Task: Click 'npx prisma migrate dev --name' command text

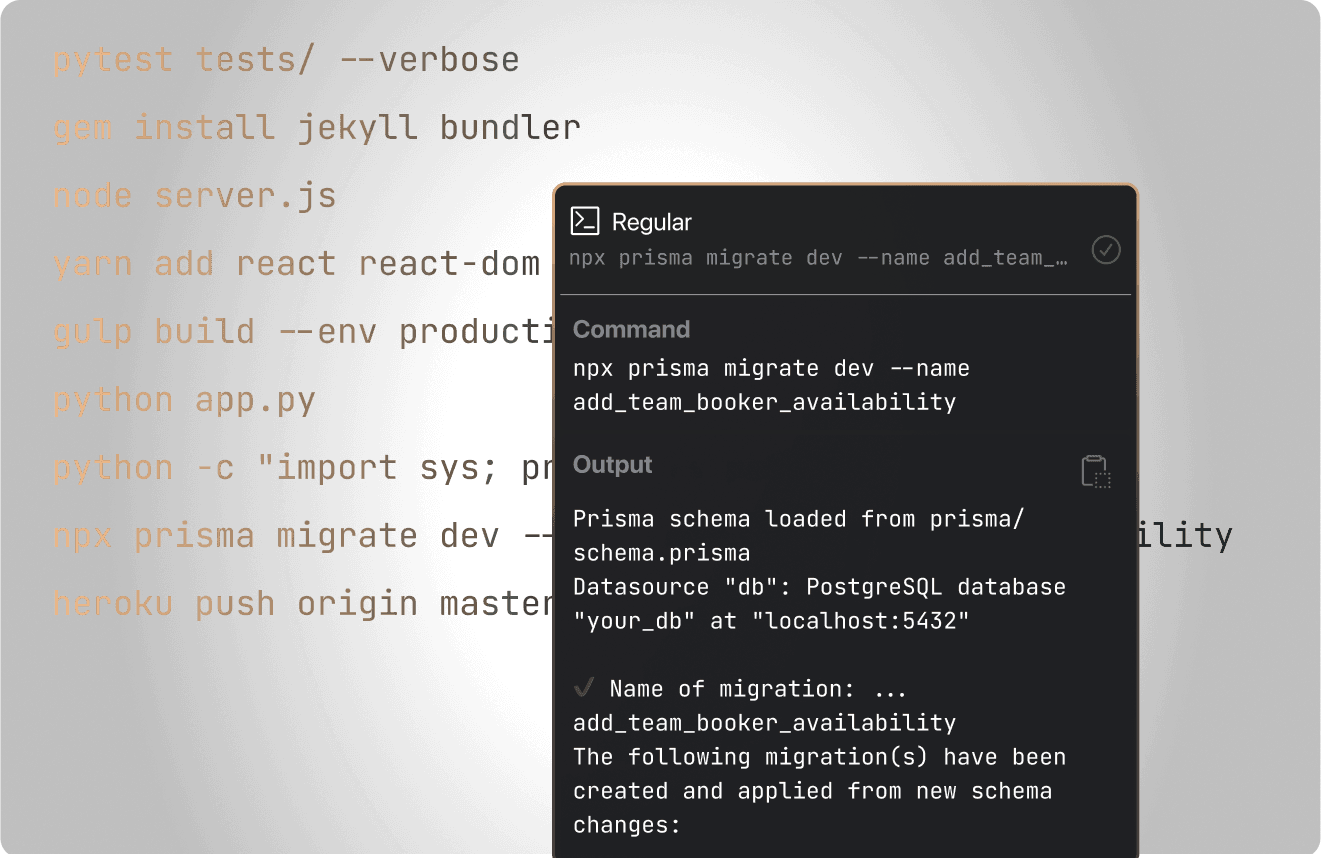Action: [x=771, y=368]
